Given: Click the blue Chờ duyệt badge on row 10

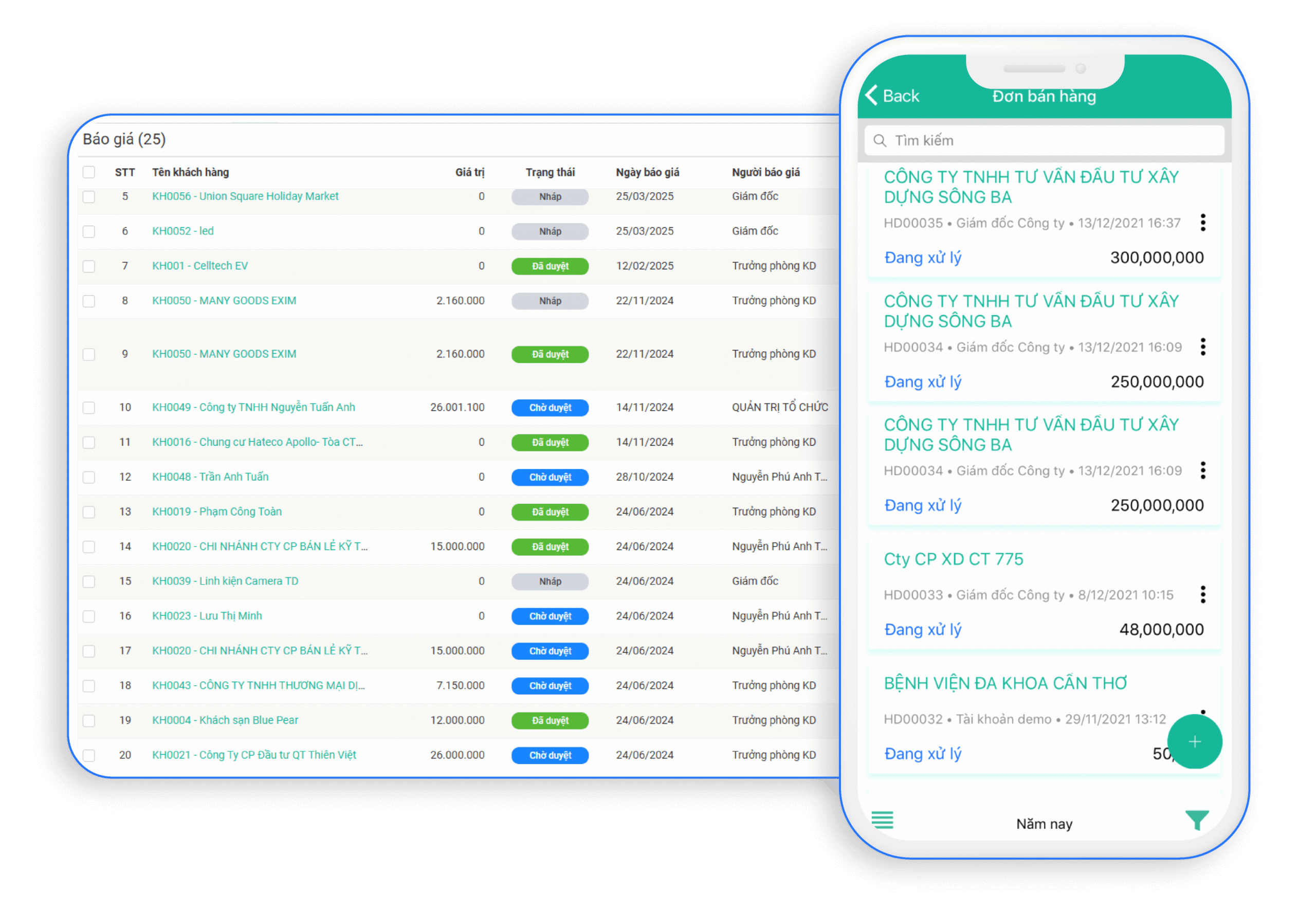Looking at the screenshot, I should [x=550, y=408].
